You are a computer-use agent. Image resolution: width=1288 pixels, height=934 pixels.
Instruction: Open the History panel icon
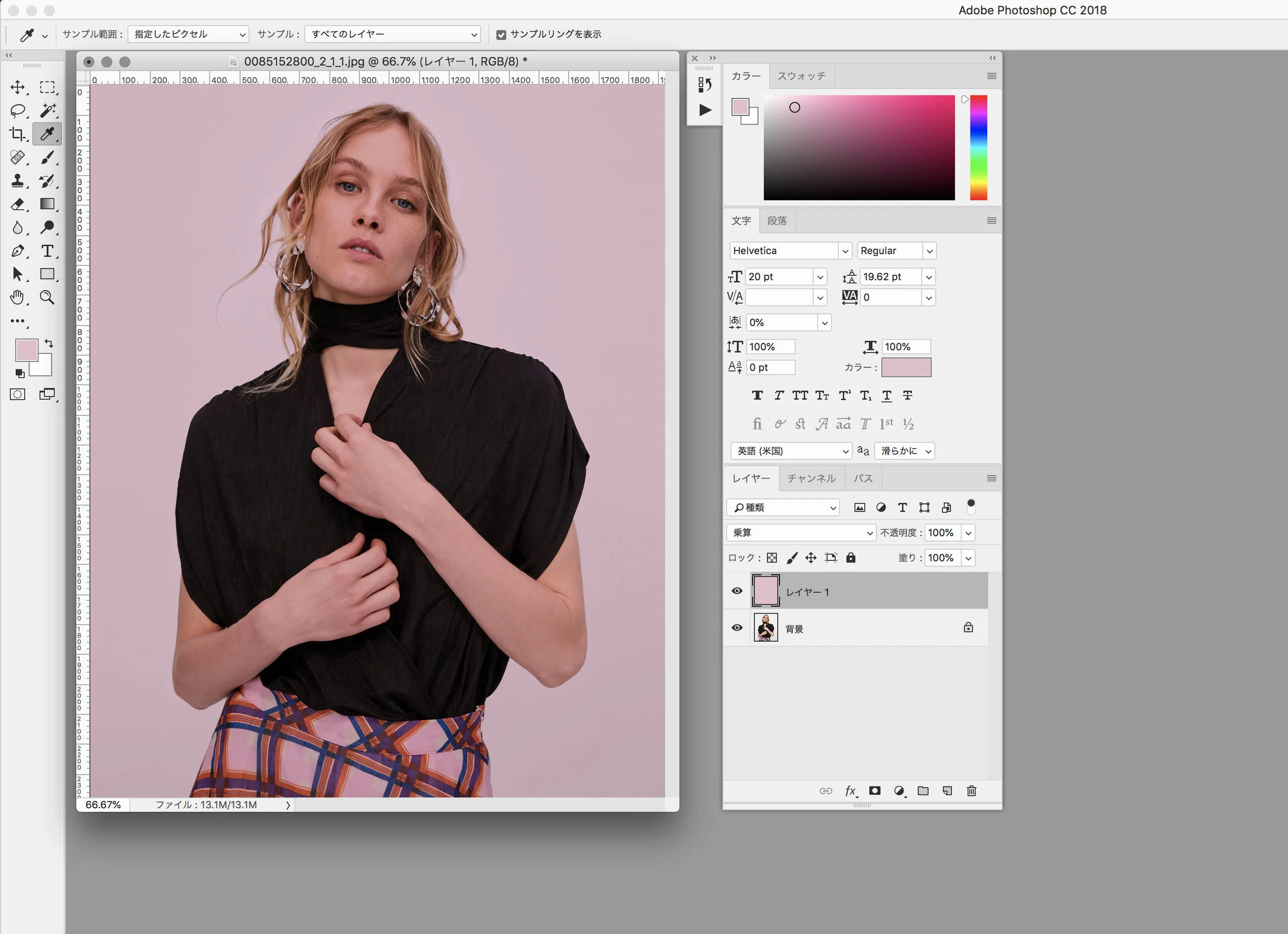tap(705, 85)
